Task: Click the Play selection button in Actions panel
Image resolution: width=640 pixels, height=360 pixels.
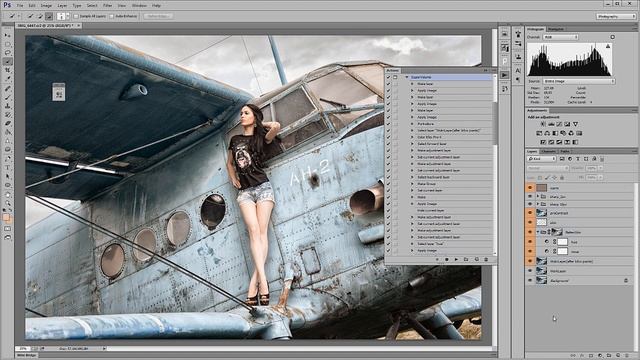Action: pos(456,259)
